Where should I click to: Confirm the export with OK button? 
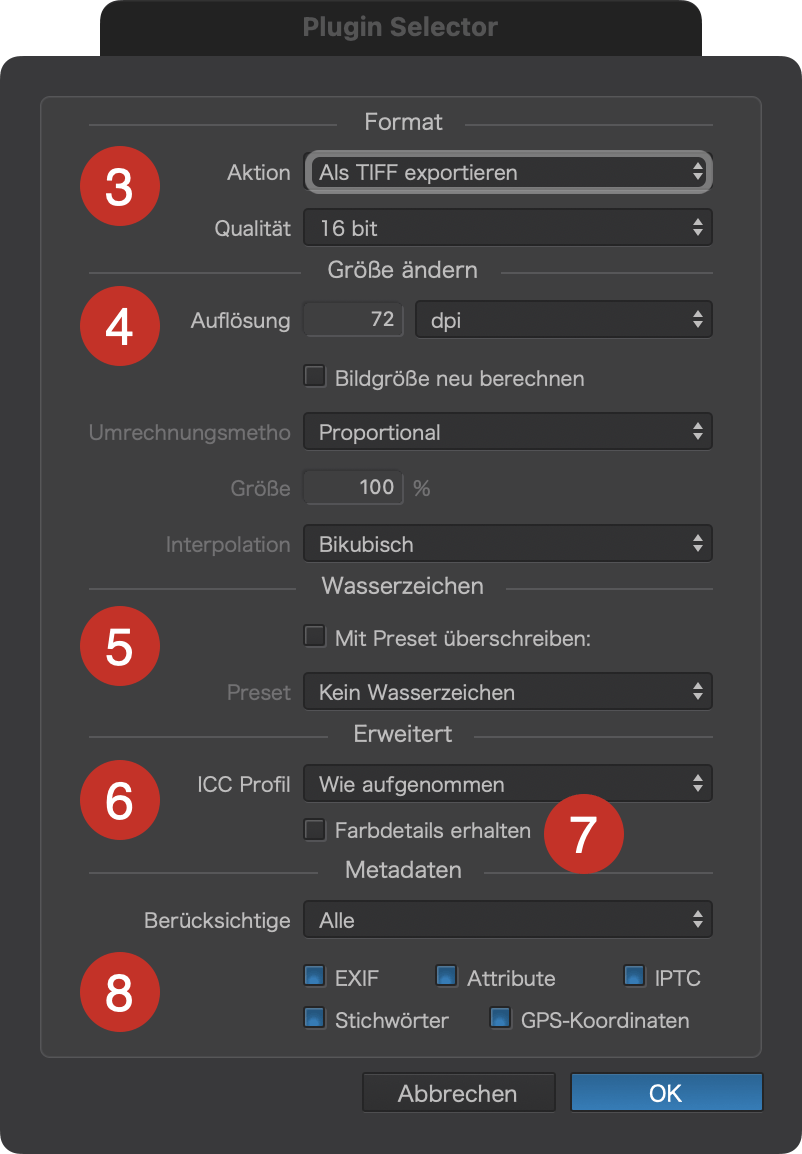pyautogui.click(x=667, y=1092)
